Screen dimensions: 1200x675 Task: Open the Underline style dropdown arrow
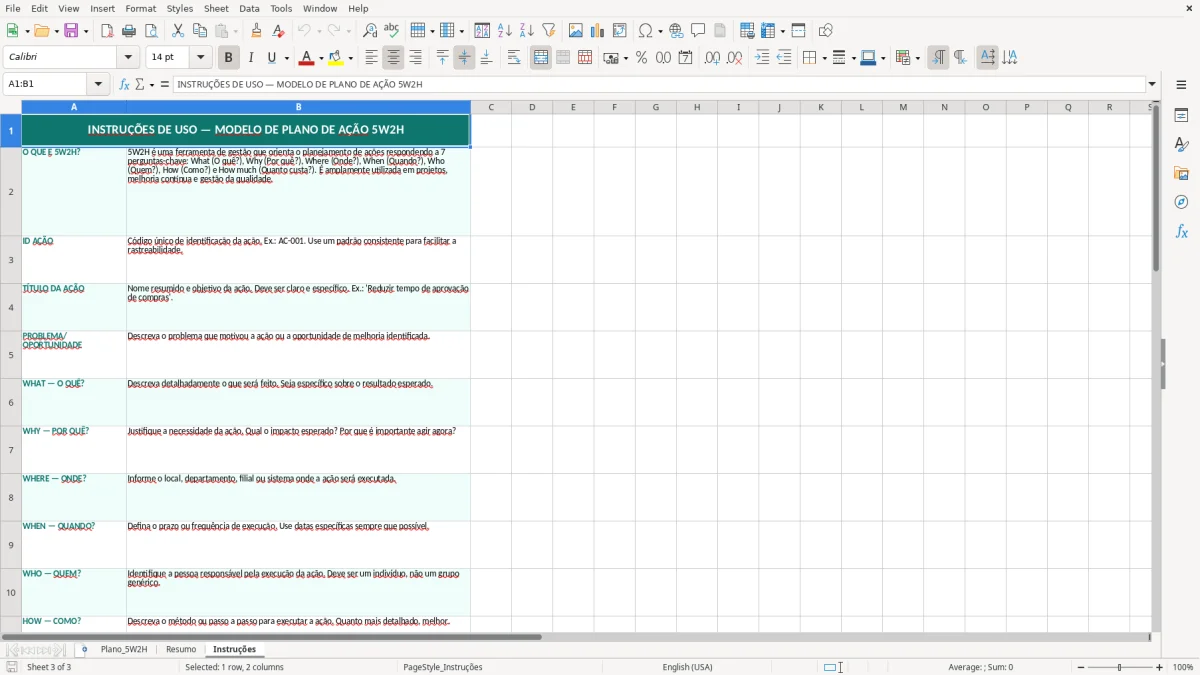click(x=285, y=58)
